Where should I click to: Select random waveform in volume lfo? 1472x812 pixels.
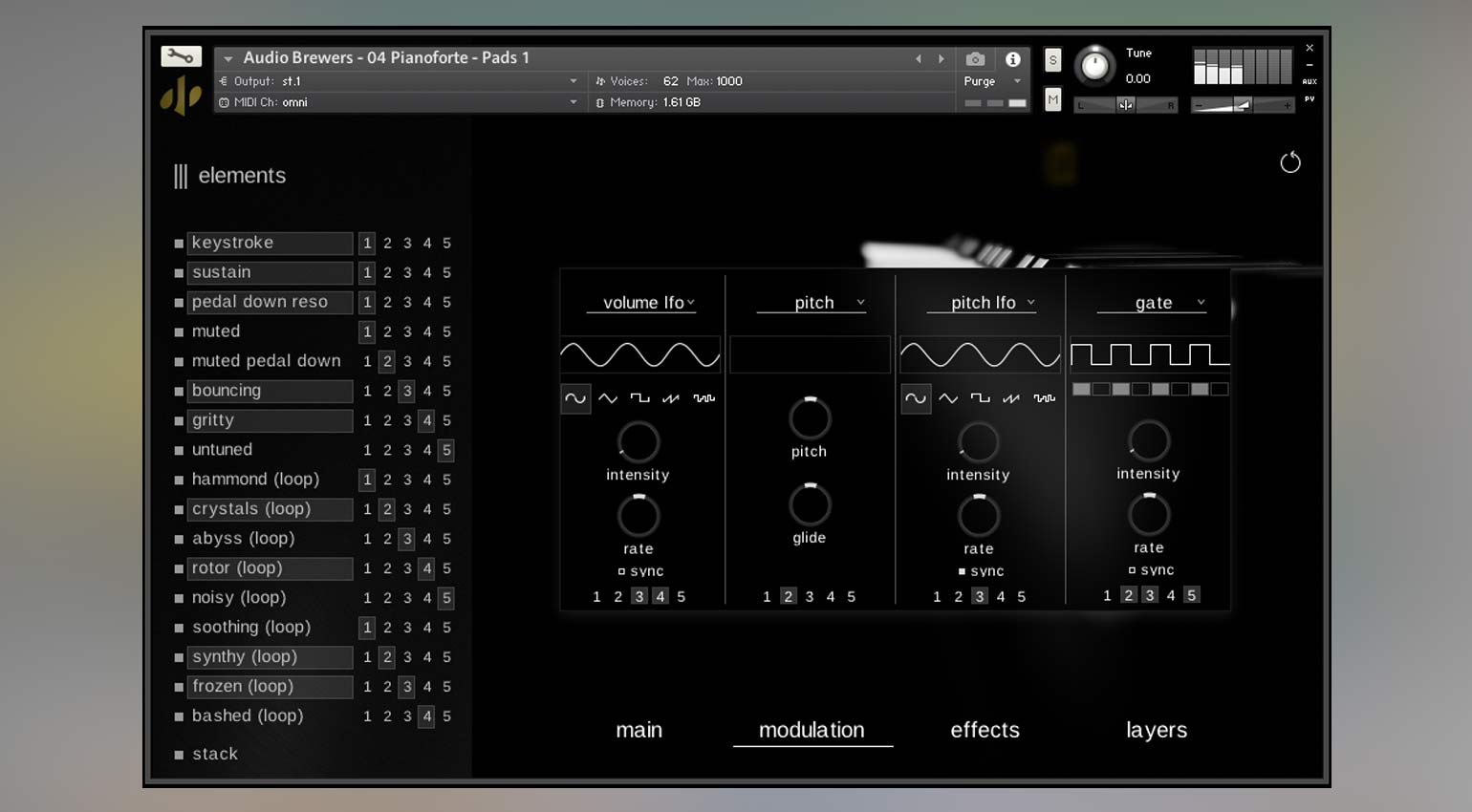704,398
